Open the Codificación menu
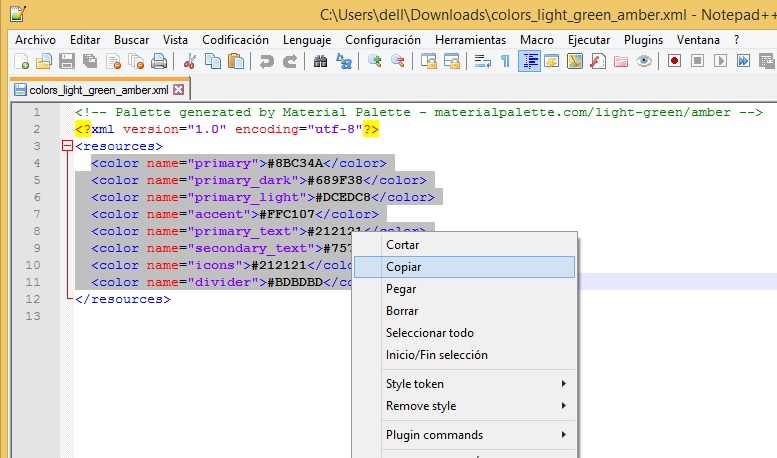The height and width of the screenshot is (458, 777). click(235, 39)
